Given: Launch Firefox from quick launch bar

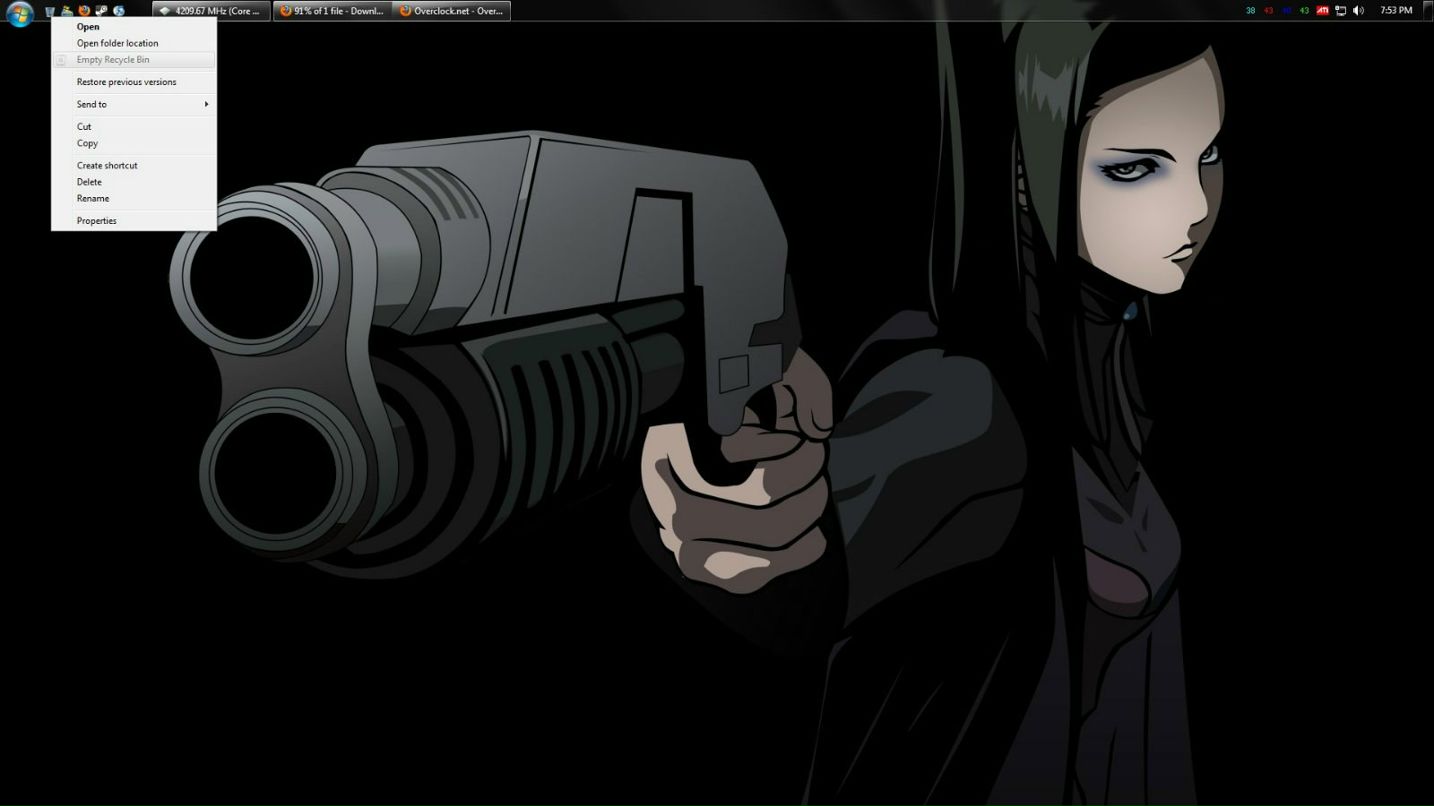Looking at the screenshot, I should 84,11.
